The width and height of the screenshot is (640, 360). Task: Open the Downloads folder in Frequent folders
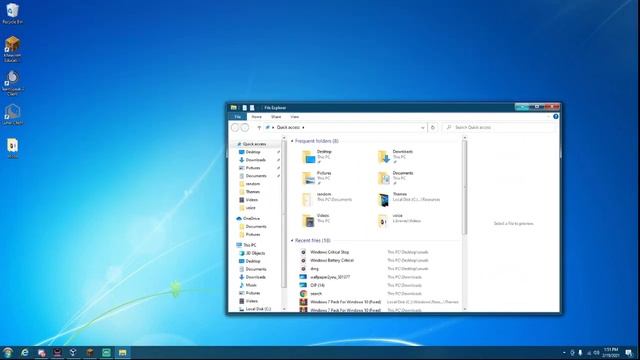pyautogui.click(x=402, y=157)
